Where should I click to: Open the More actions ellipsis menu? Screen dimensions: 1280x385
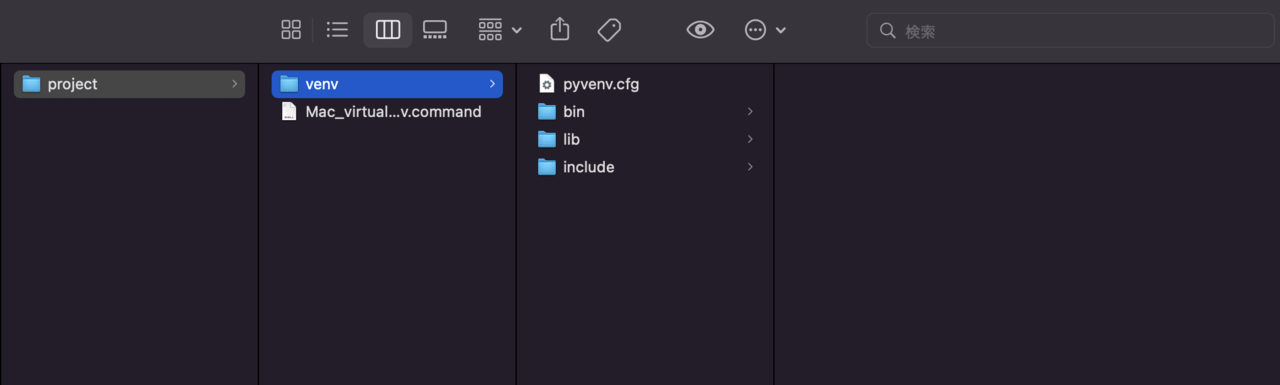coord(766,30)
